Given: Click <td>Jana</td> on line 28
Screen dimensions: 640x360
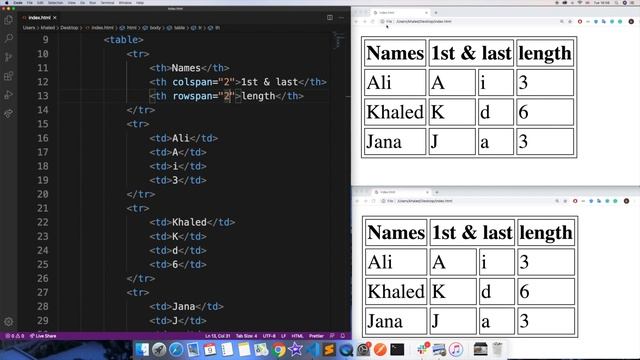Looking at the screenshot, I should click(186, 307).
